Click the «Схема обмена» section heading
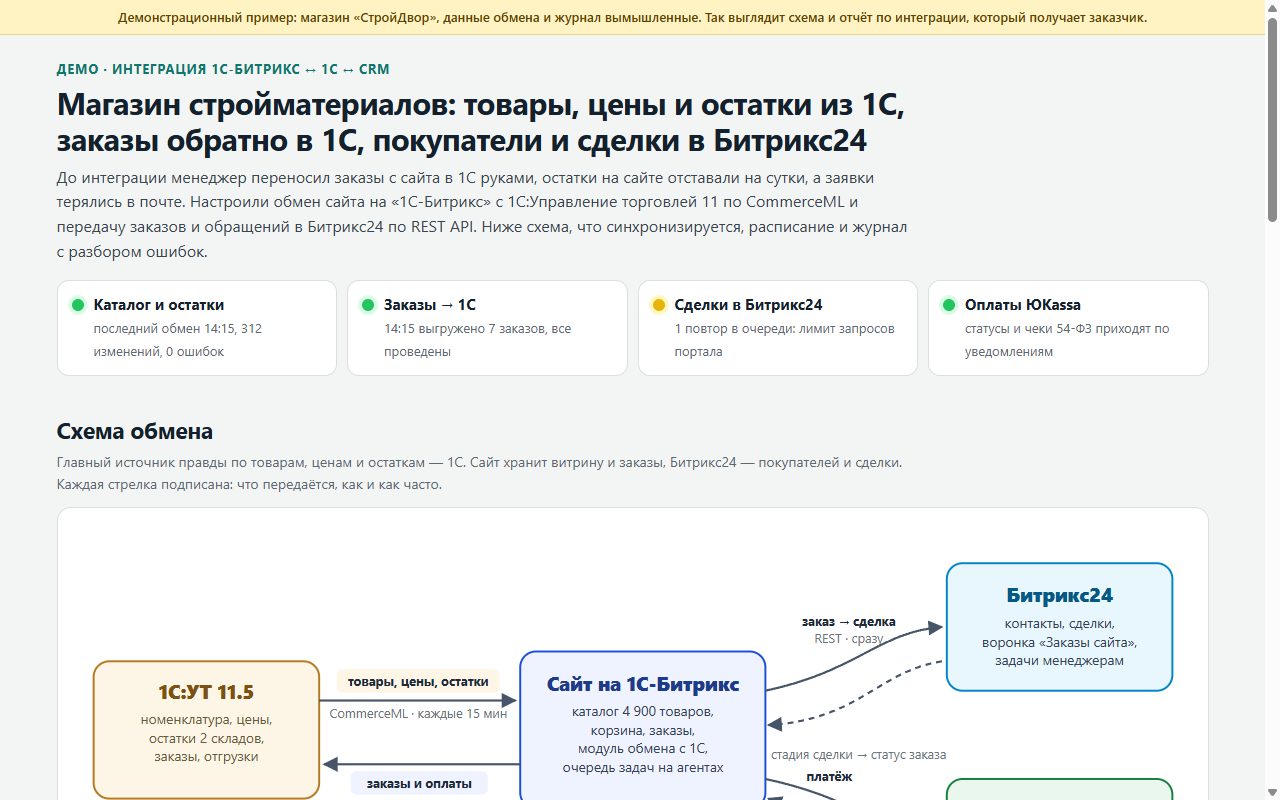Screen dimensions: 1280x800 point(135,432)
